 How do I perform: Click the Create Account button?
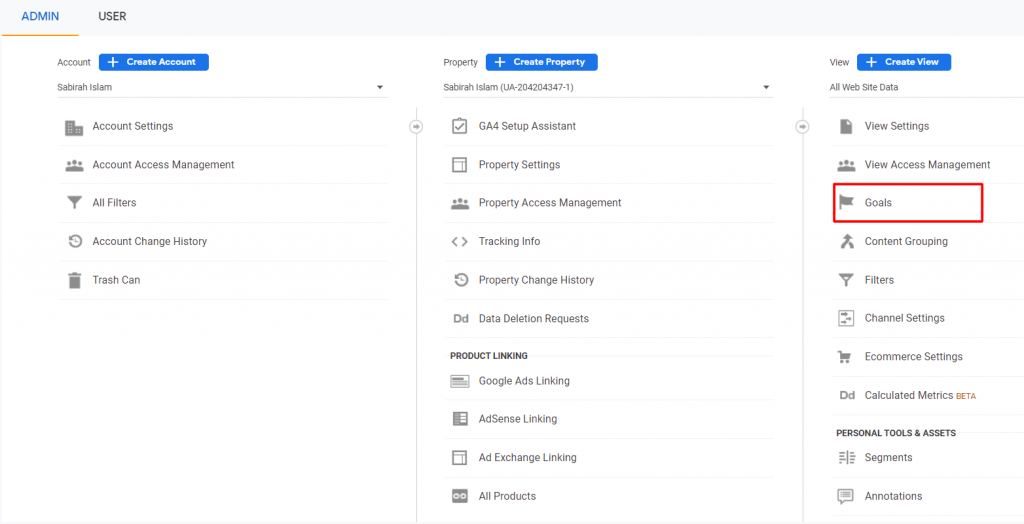pos(154,62)
